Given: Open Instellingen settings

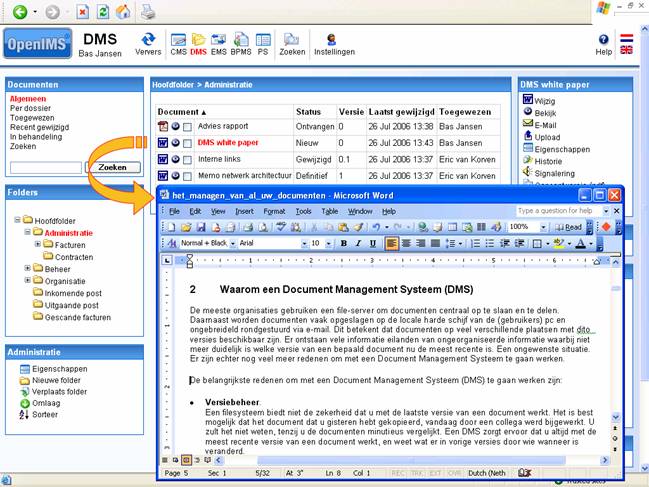Looking at the screenshot, I should point(334,44).
